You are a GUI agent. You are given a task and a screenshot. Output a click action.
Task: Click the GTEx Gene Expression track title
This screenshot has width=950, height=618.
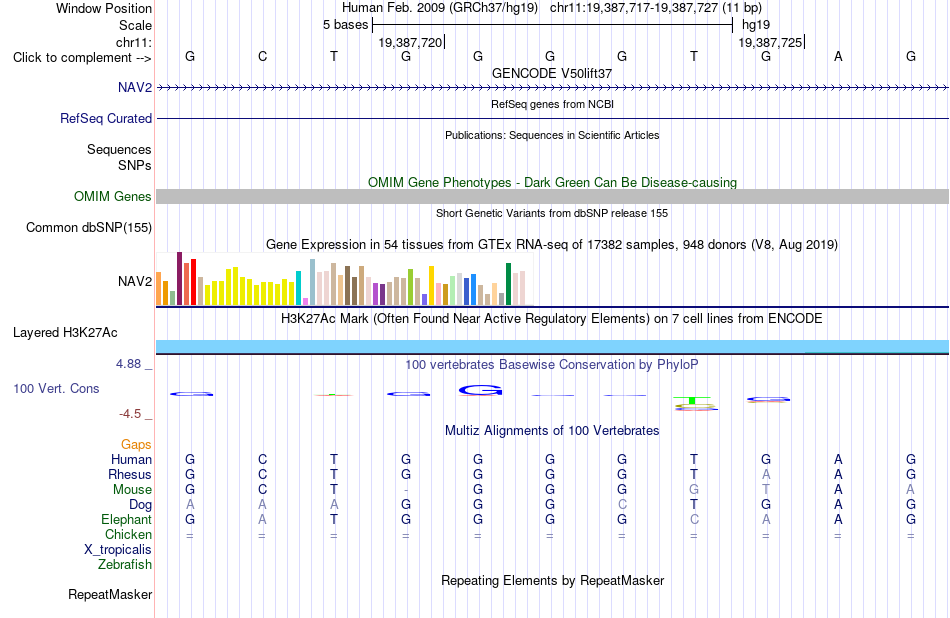pos(552,245)
